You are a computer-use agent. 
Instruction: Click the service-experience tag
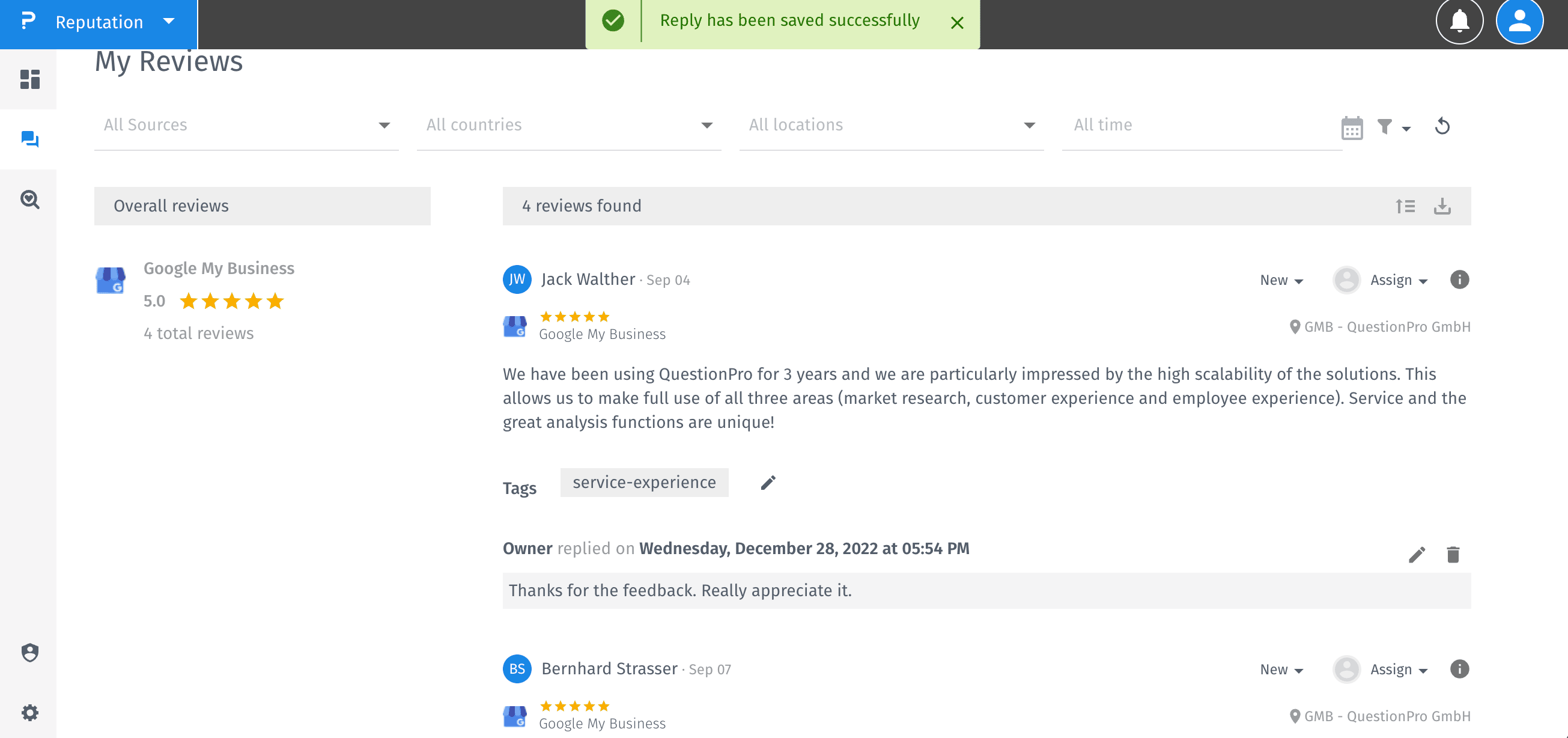[x=643, y=481]
